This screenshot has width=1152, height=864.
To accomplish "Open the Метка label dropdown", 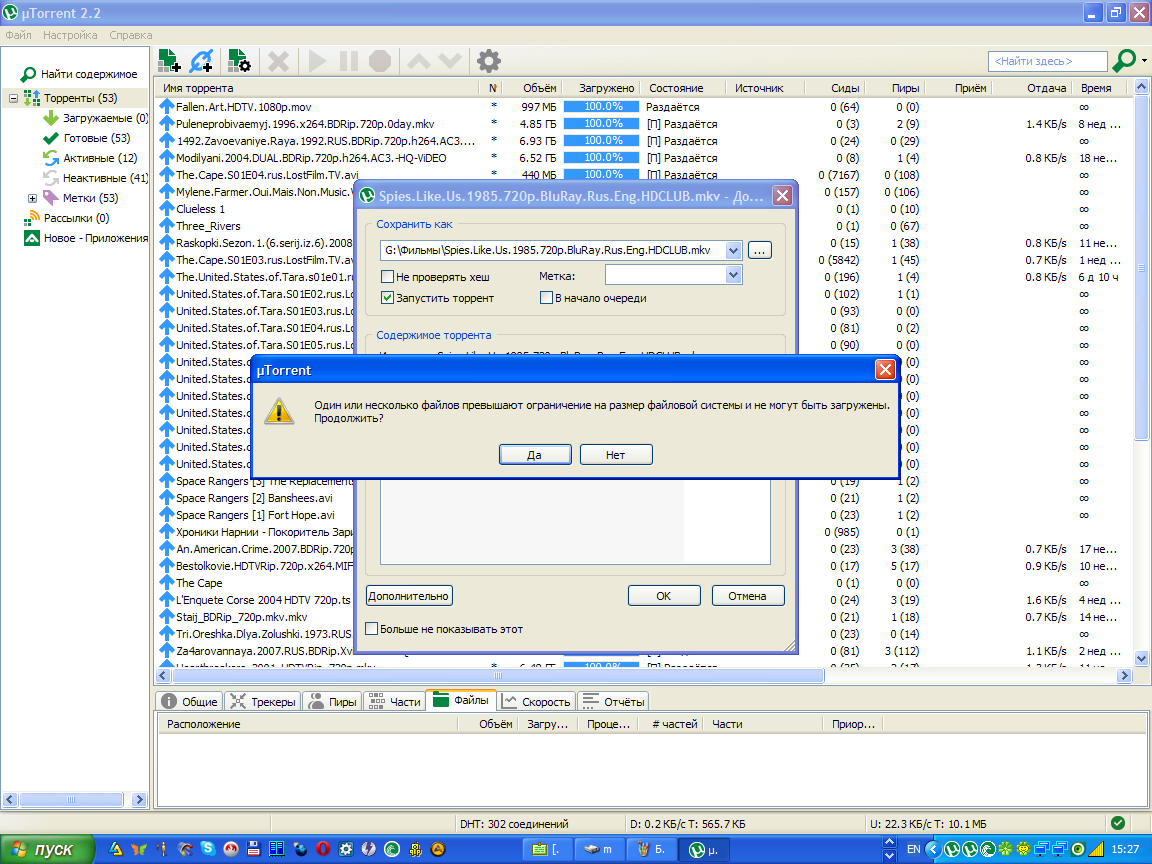I will click(732, 275).
